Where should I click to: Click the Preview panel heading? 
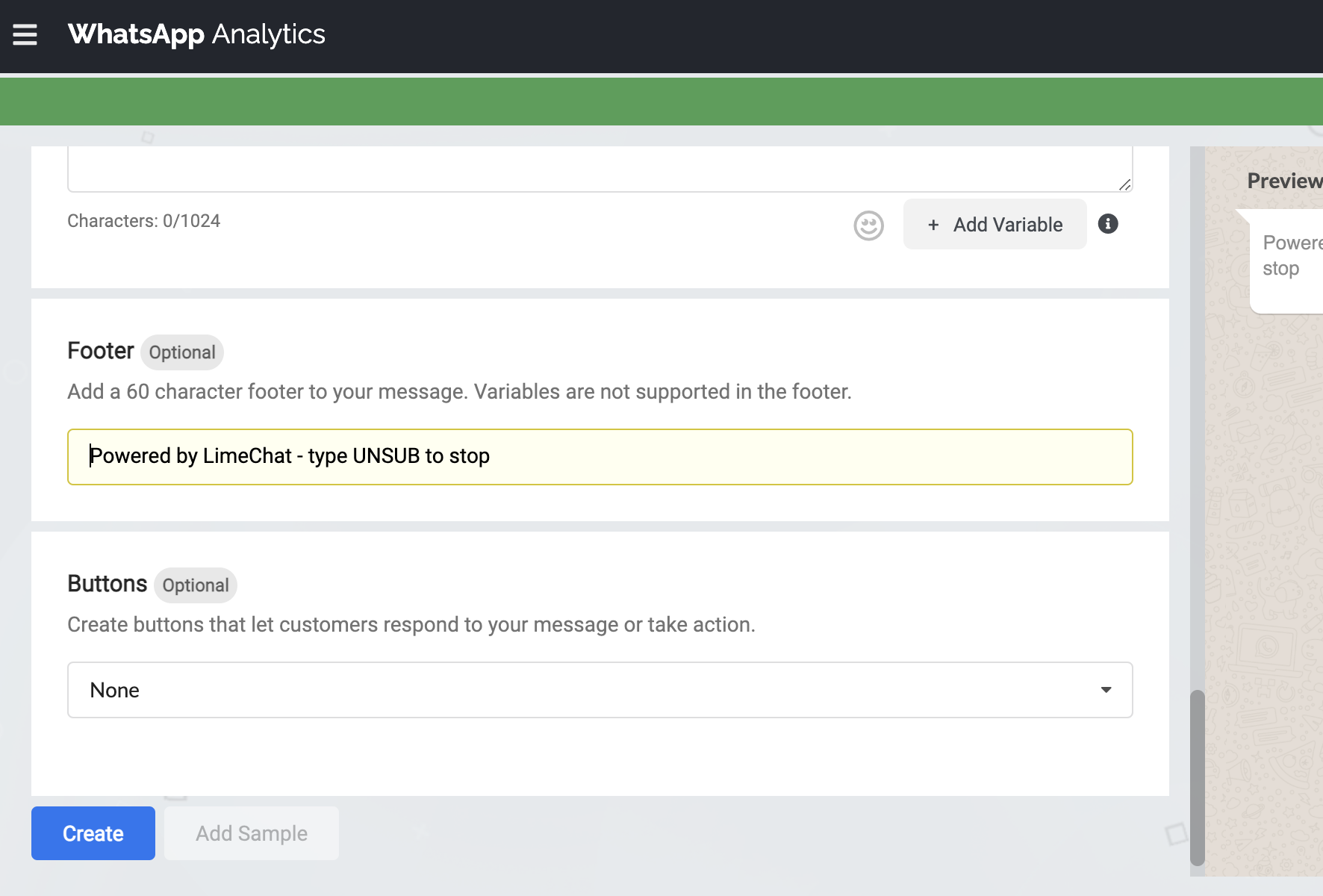[x=1285, y=181]
